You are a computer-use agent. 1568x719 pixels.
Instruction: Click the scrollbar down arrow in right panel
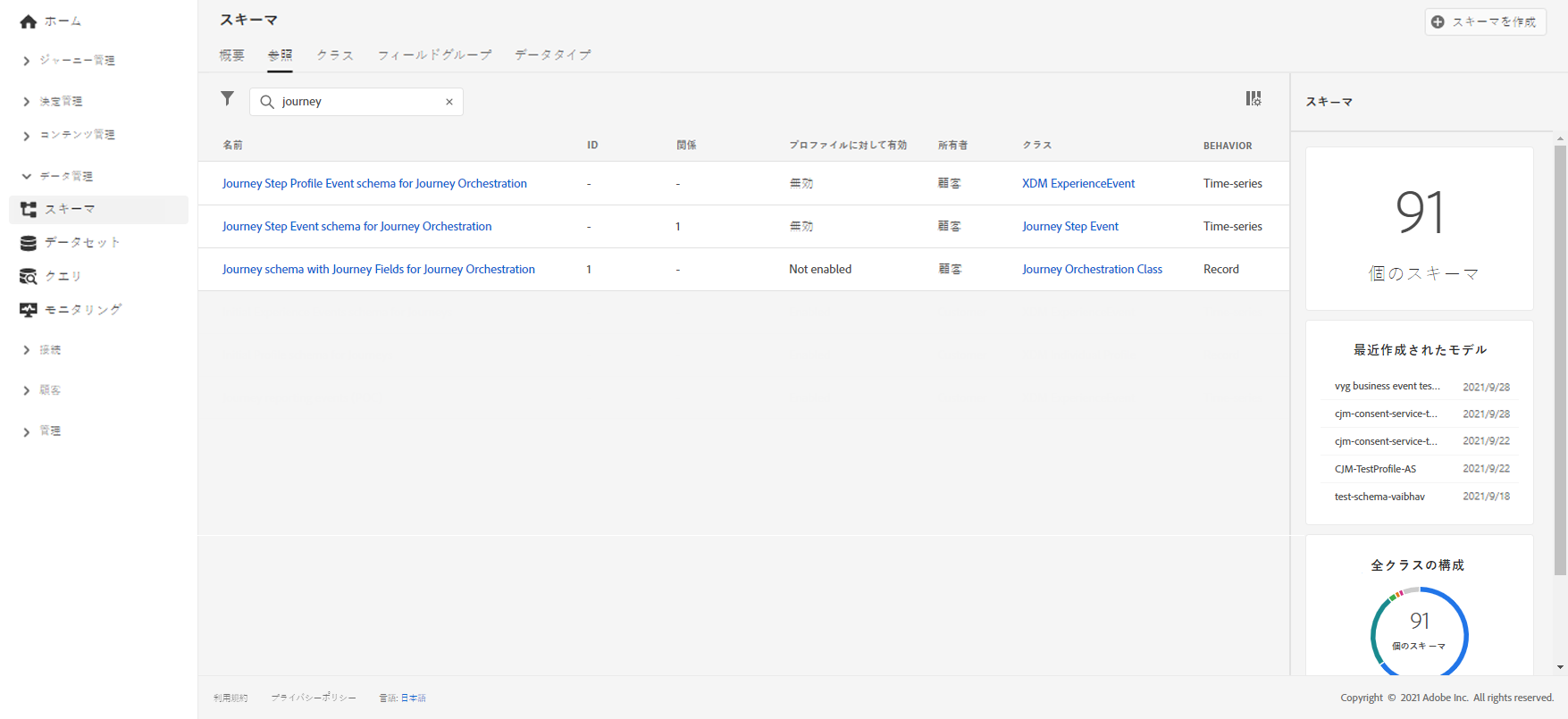pos(1560,667)
